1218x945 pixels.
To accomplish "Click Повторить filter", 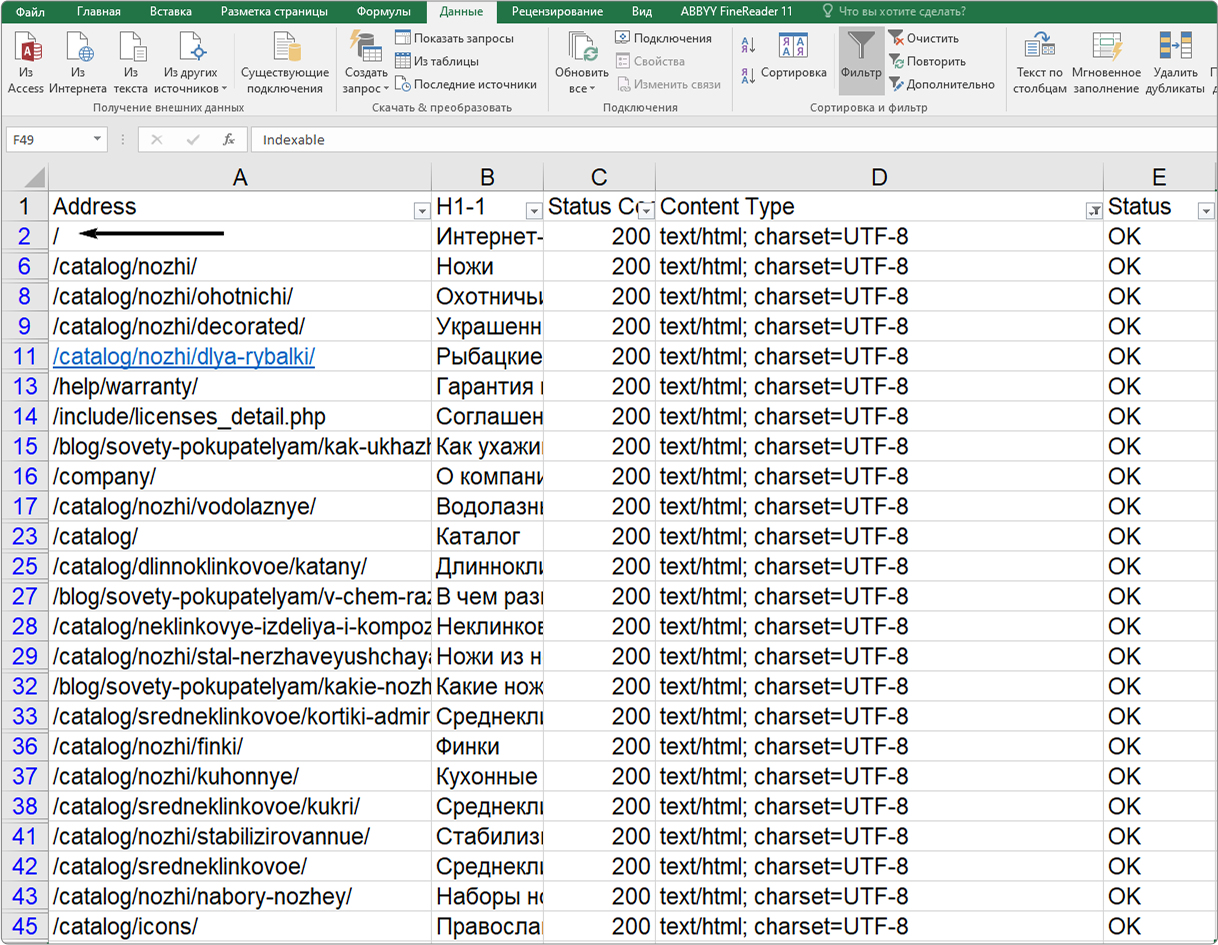I will point(927,61).
